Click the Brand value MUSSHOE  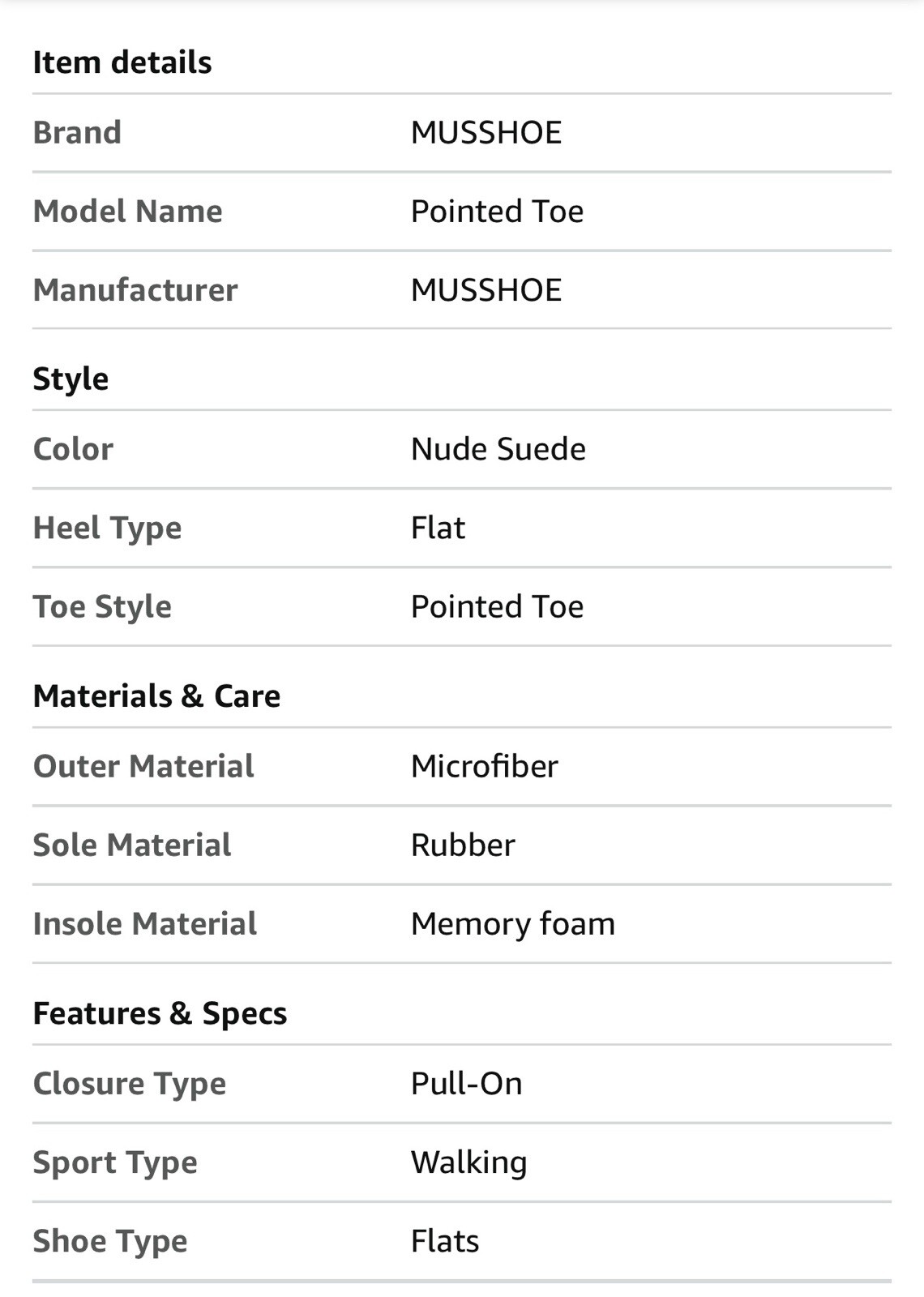[486, 133]
